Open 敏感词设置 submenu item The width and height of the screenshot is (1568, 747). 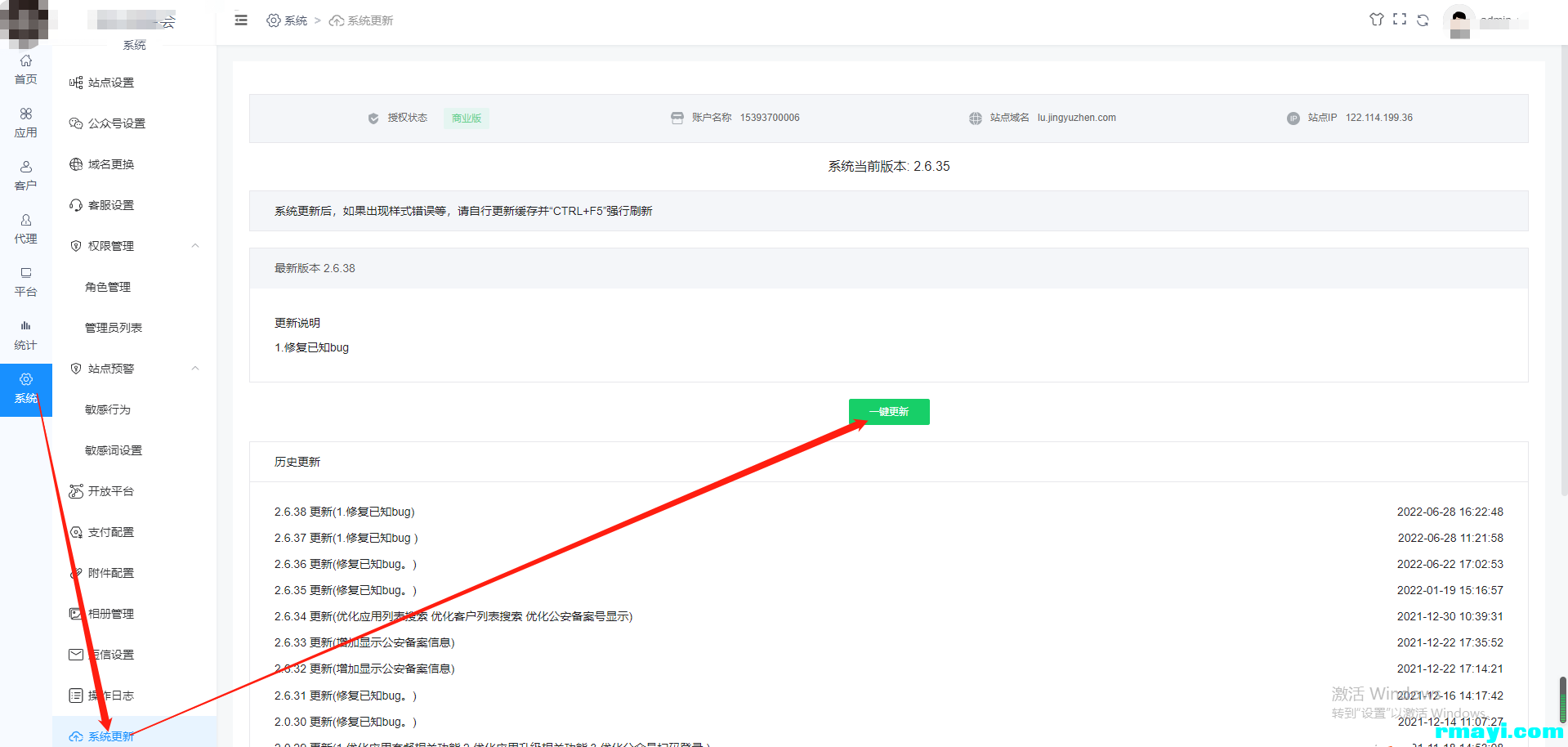[x=114, y=450]
